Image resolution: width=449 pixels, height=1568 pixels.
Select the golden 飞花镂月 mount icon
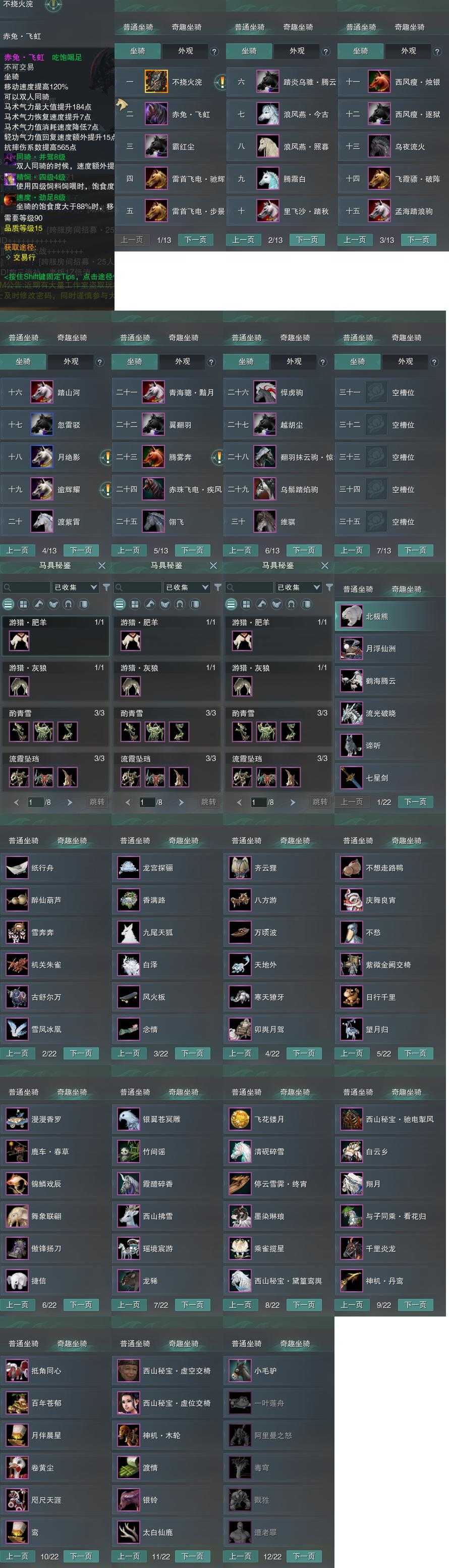tap(240, 1119)
